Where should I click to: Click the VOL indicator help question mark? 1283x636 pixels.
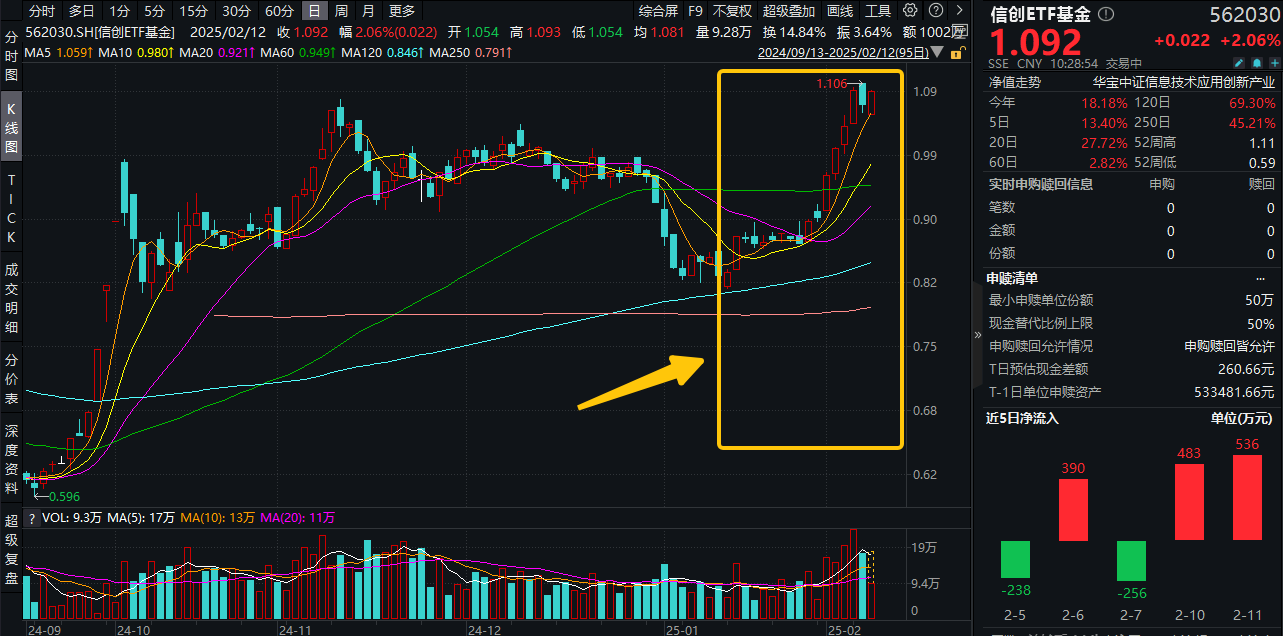point(32,518)
